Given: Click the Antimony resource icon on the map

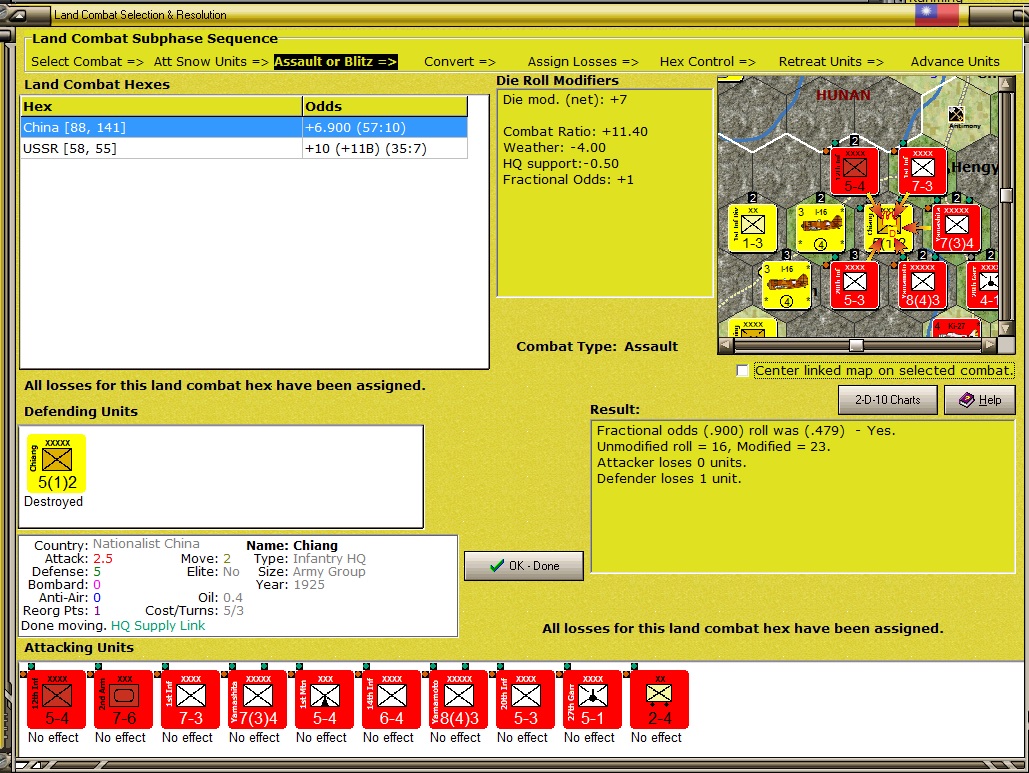Looking at the screenshot, I should point(957,114).
